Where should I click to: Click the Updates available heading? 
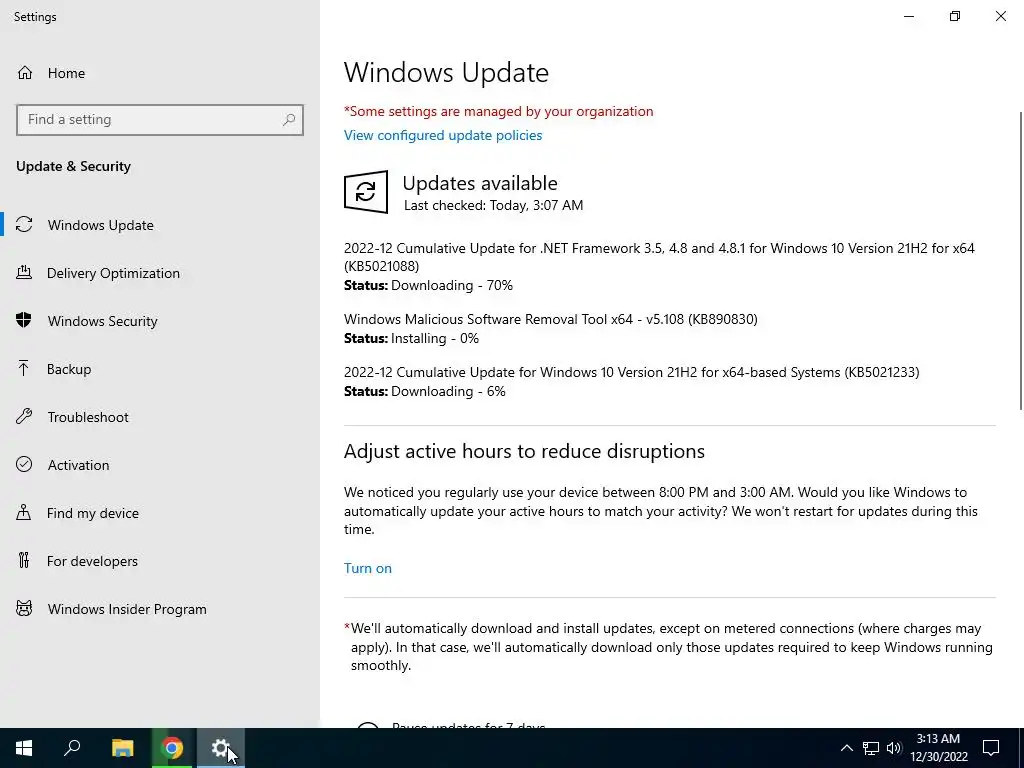pyautogui.click(x=480, y=183)
